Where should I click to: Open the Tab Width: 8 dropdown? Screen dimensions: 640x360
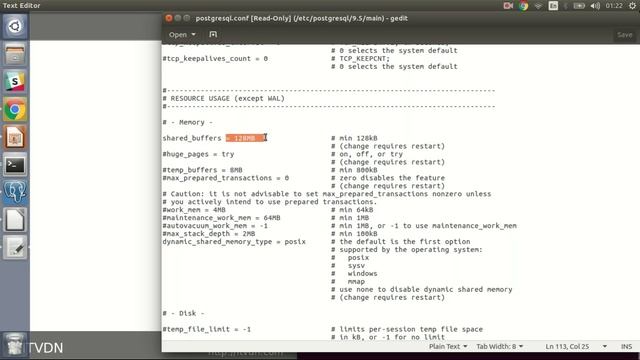[x=500, y=346]
